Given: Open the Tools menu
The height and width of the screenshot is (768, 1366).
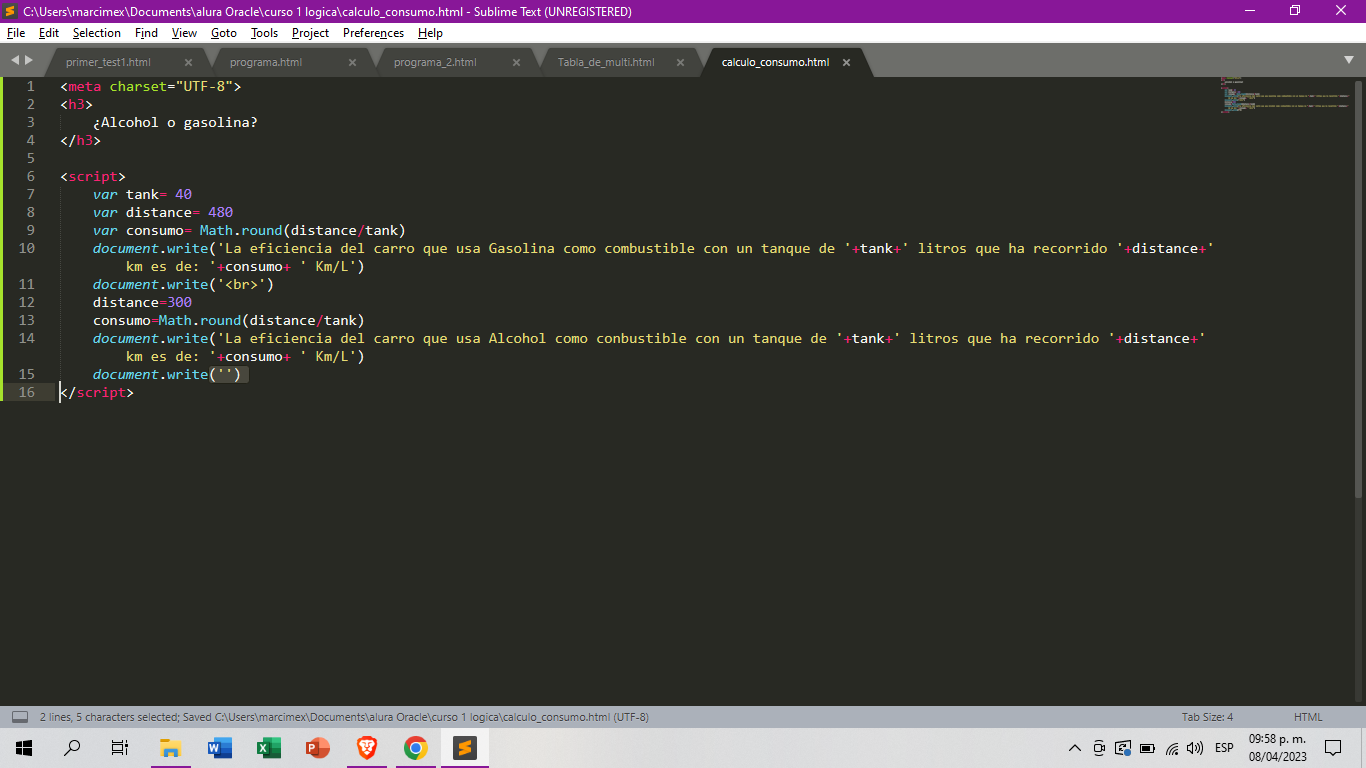Looking at the screenshot, I should (x=265, y=33).
